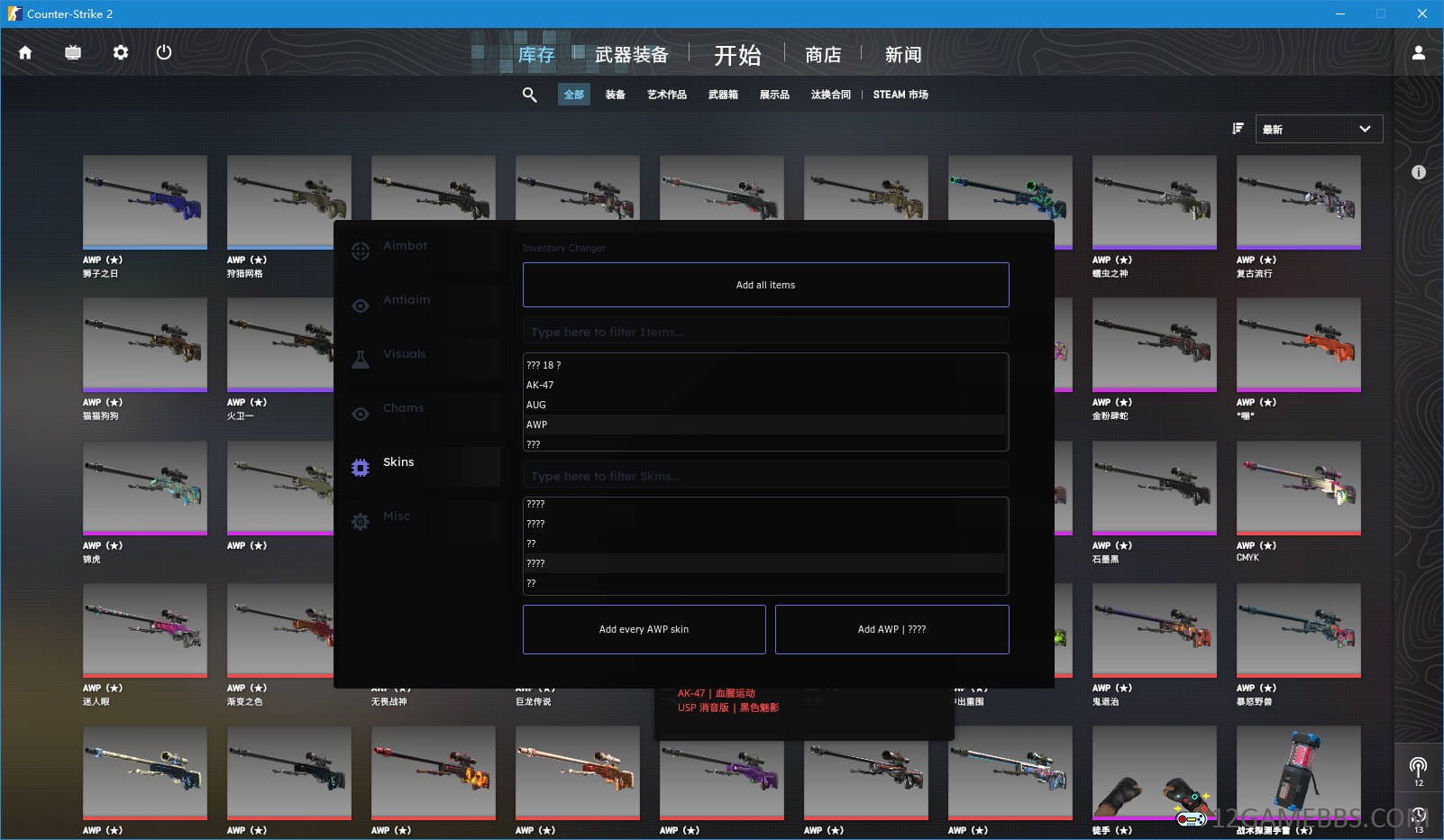Image resolution: width=1444 pixels, height=840 pixels.
Task: Open the info circle icon
Action: pos(1418,171)
